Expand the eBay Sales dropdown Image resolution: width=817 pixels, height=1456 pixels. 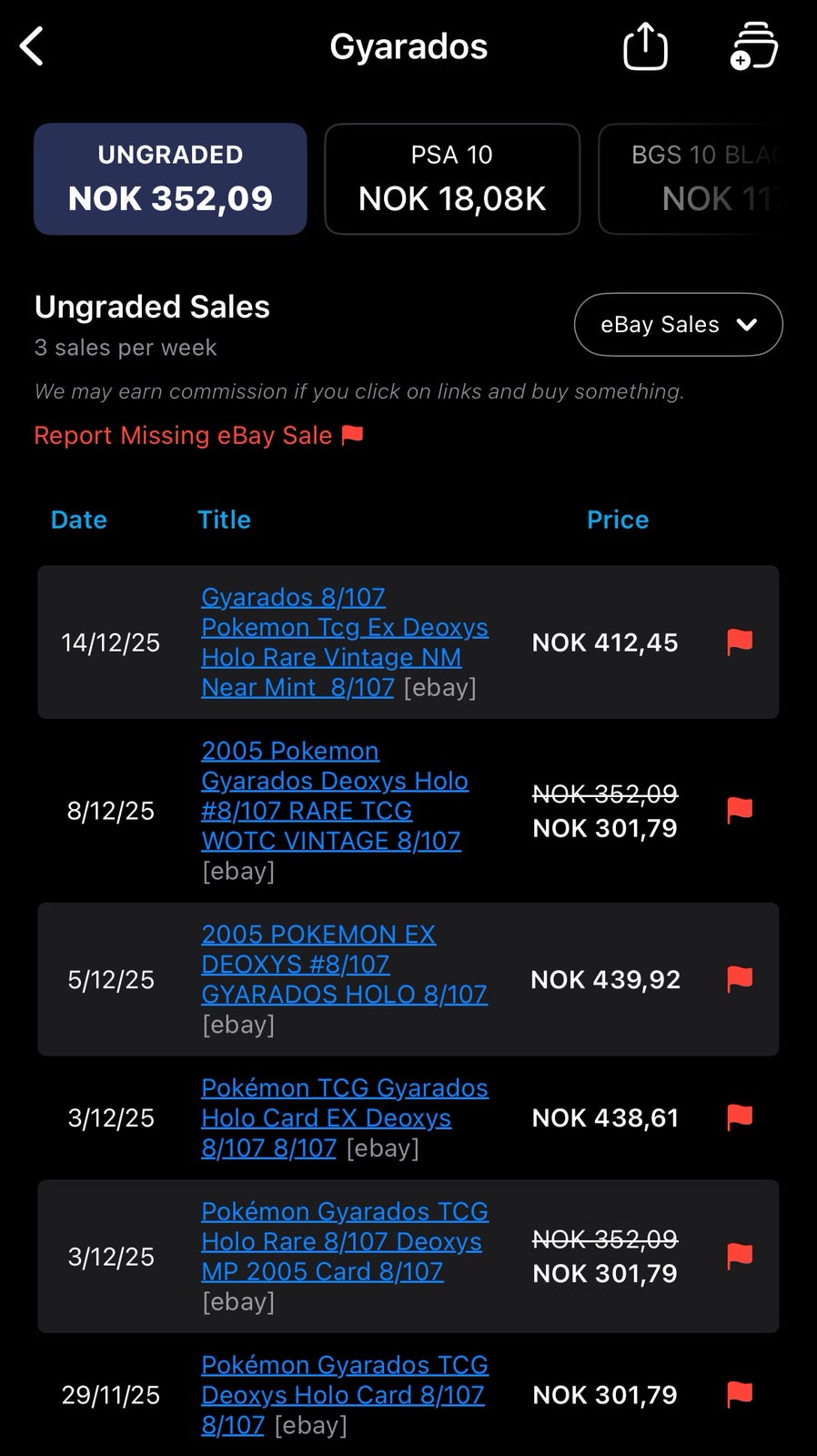679,324
